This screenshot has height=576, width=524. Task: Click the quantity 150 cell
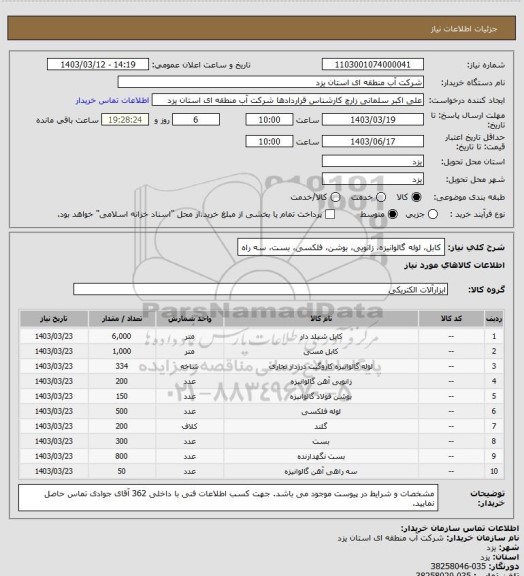coord(122,397)
